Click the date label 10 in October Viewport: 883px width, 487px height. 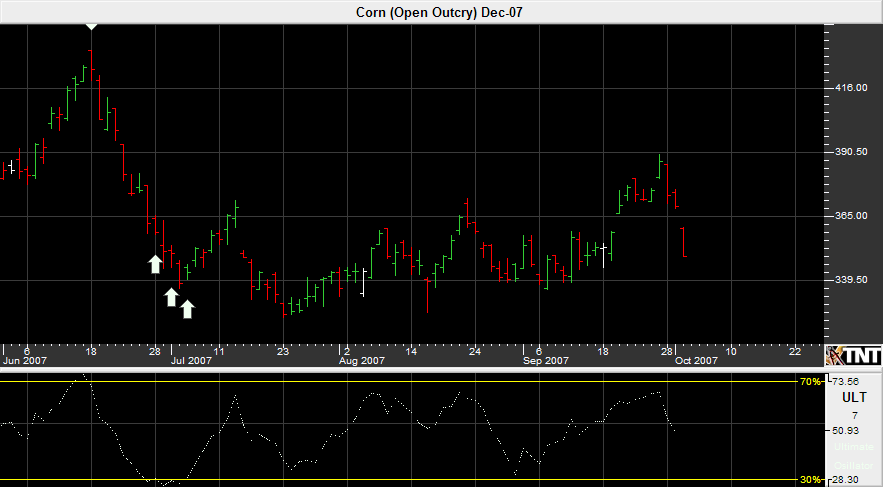pos(731,351)
